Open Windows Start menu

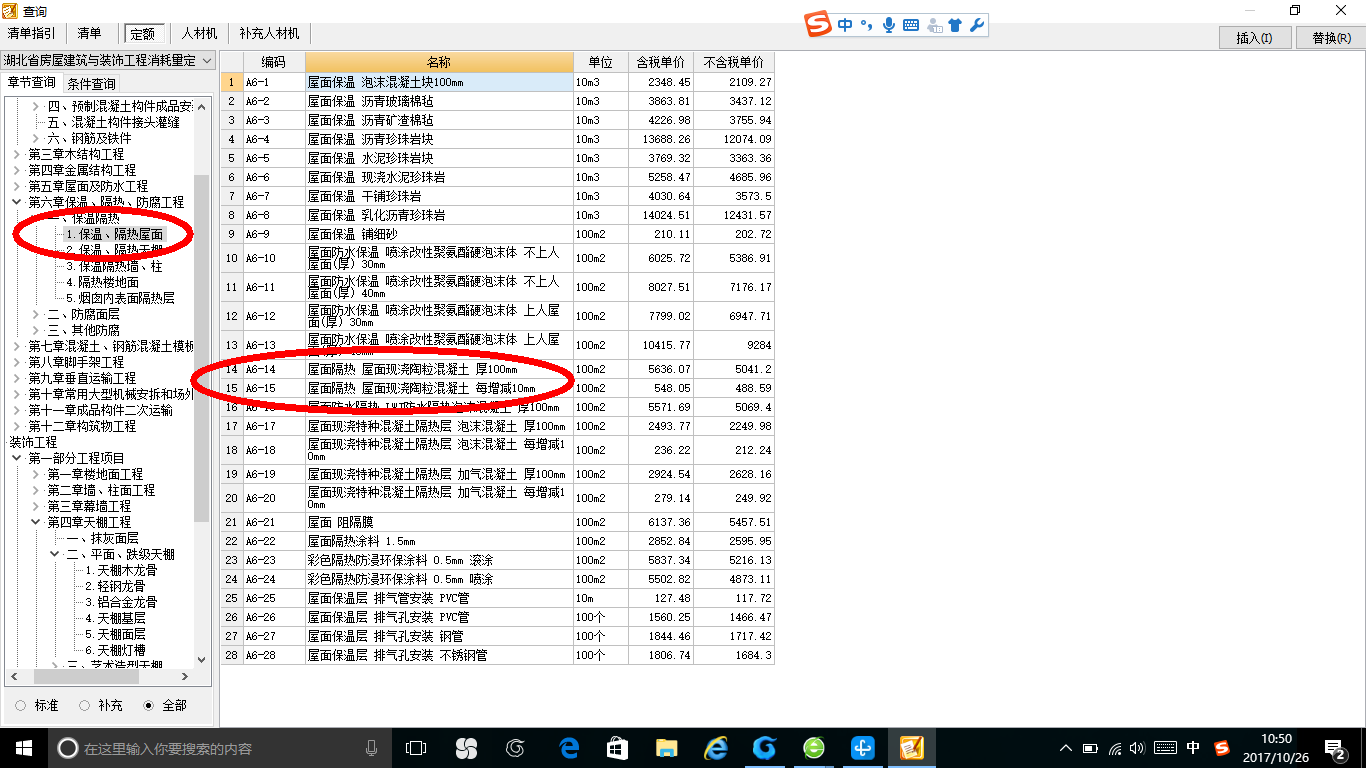(22, 748)
